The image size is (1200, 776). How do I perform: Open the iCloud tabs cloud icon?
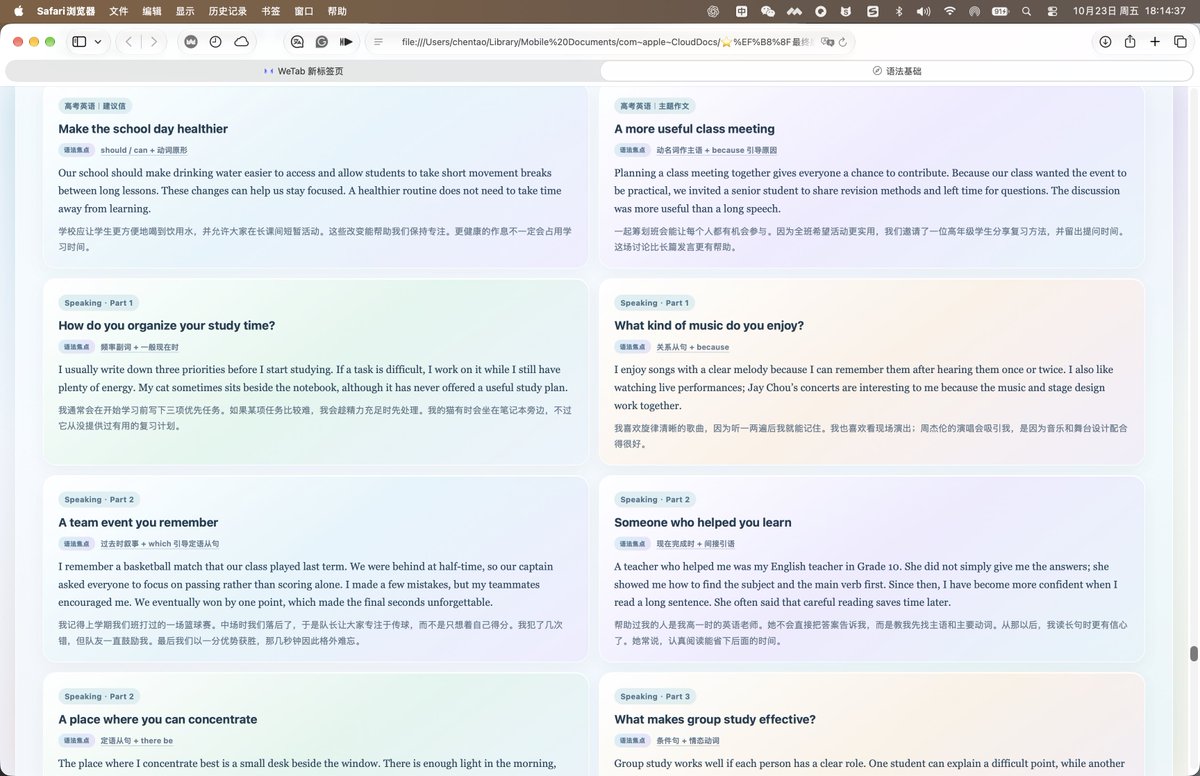tap(242, 42)
